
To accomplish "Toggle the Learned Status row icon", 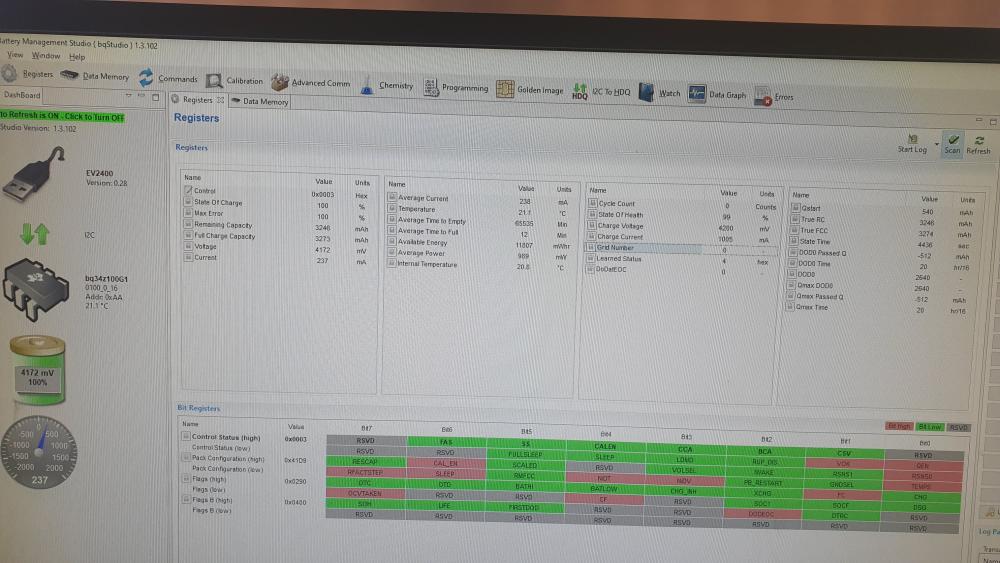I will [591, 258].
